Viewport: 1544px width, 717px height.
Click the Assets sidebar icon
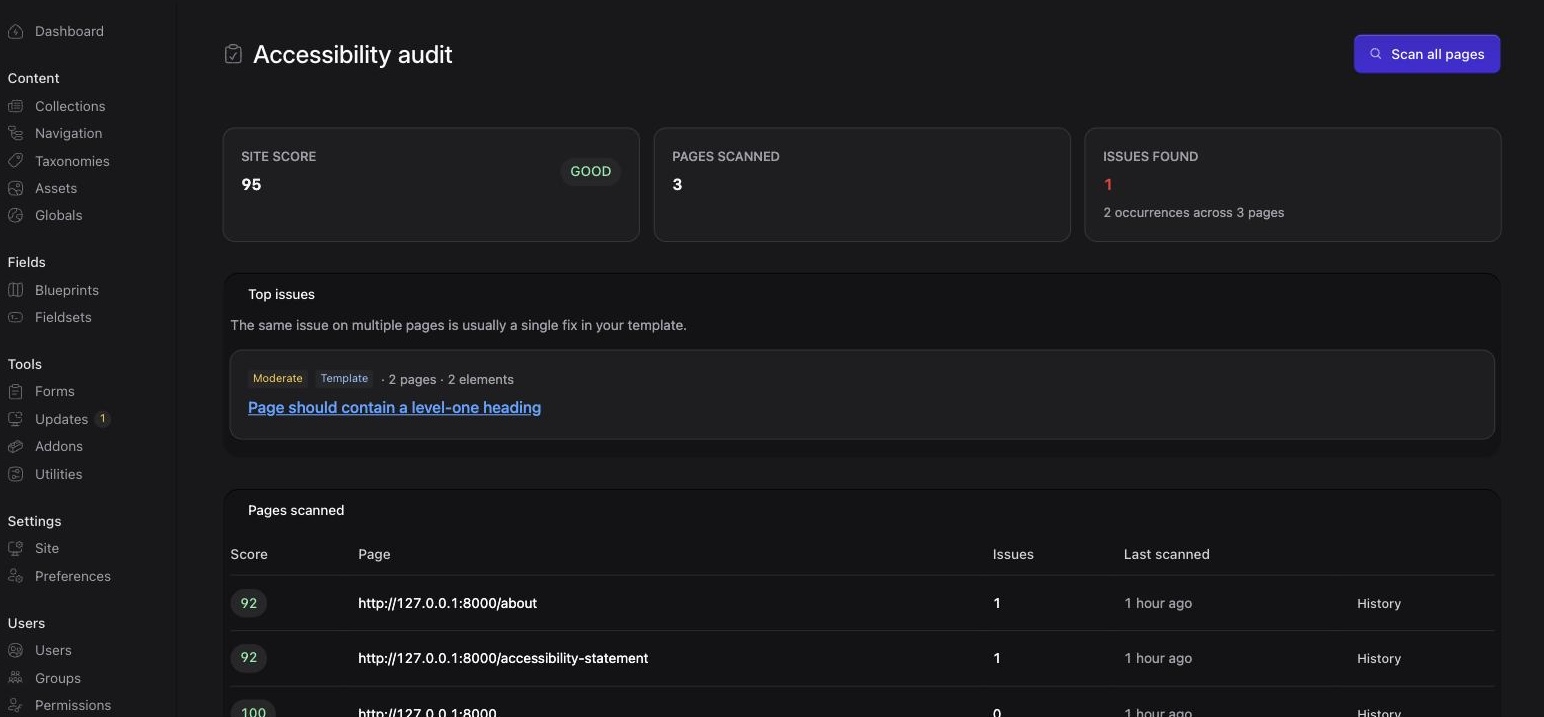coord(15,188)
